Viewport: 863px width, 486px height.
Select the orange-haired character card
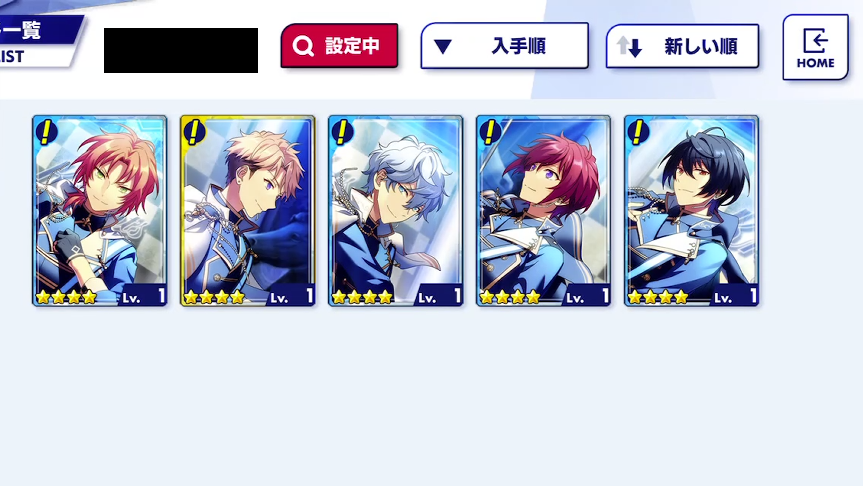[100, 211]
